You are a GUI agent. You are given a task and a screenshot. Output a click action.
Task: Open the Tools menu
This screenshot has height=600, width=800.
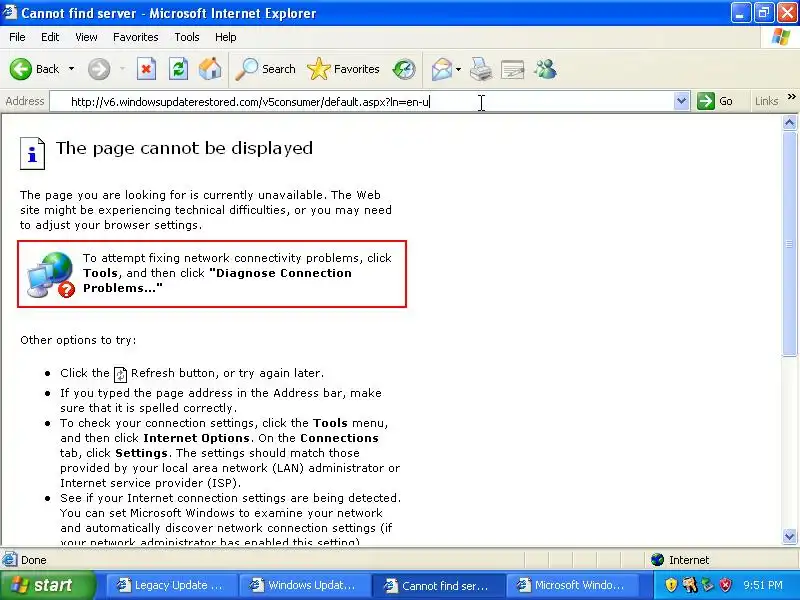[x=187, y=37]
